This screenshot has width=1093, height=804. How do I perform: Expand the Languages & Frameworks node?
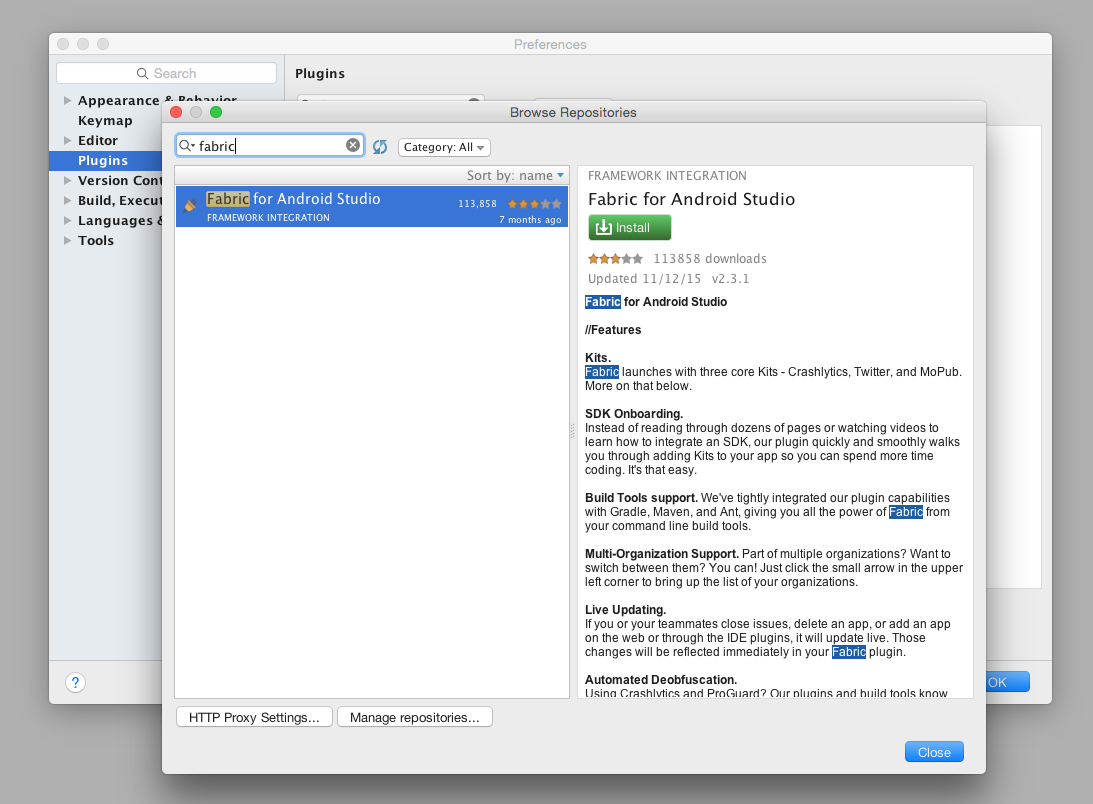pos(66,220)
